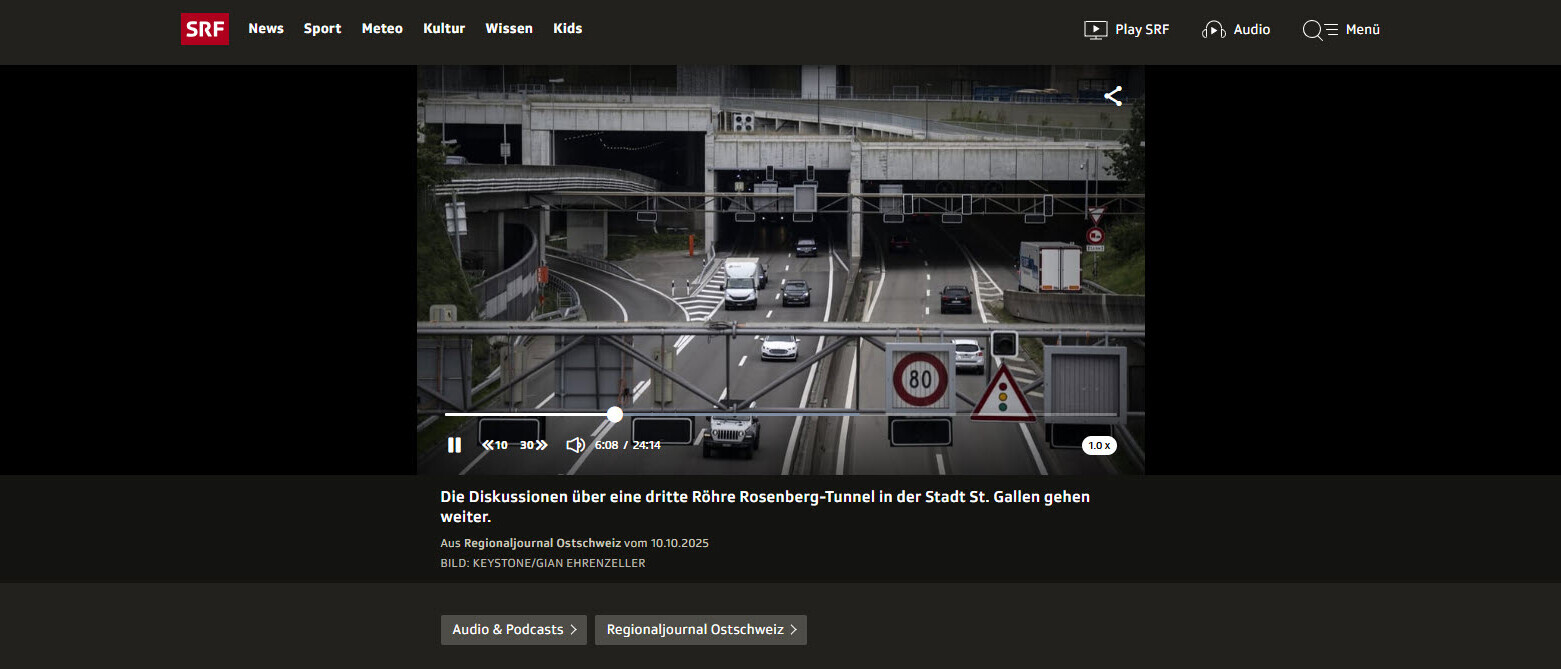Open the Meteo page
1561x669 pixels.
coord(382,29)
